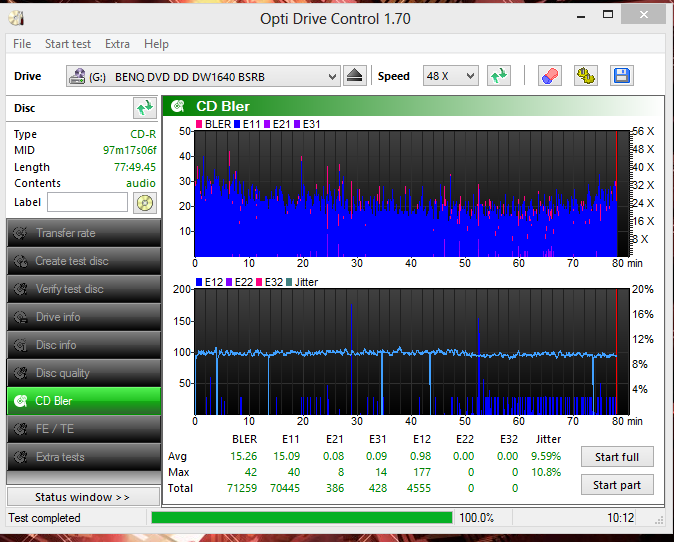Refresh the drive speed with the green arrows icon
The image size is (674, 542).
(499, 76)
